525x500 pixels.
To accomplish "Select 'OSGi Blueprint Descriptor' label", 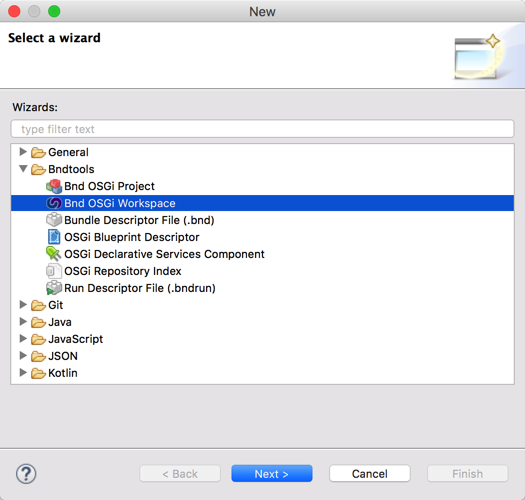I will pyautogui.click(x=132, y=237).
